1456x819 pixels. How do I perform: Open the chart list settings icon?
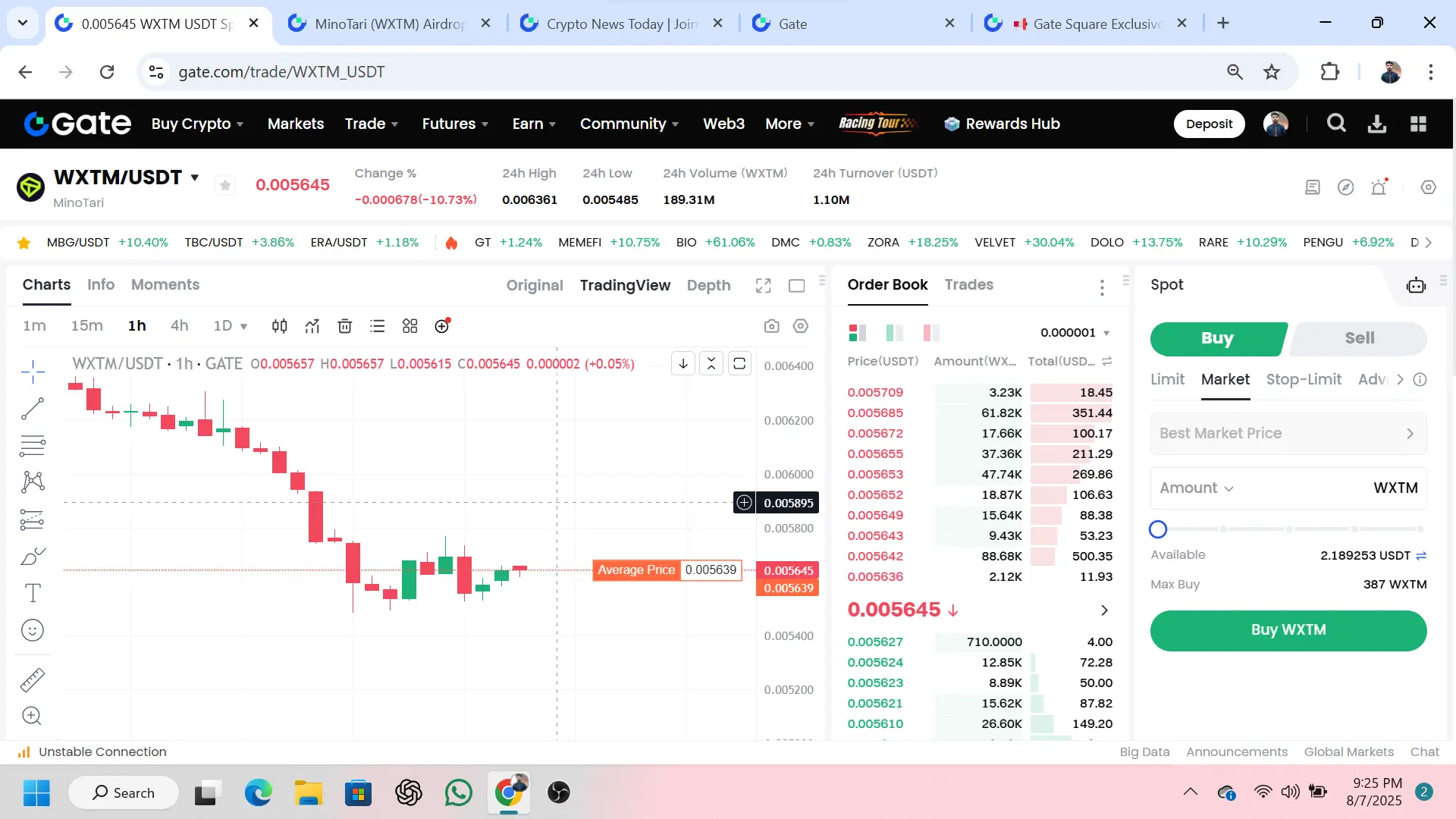click(378, 326)
